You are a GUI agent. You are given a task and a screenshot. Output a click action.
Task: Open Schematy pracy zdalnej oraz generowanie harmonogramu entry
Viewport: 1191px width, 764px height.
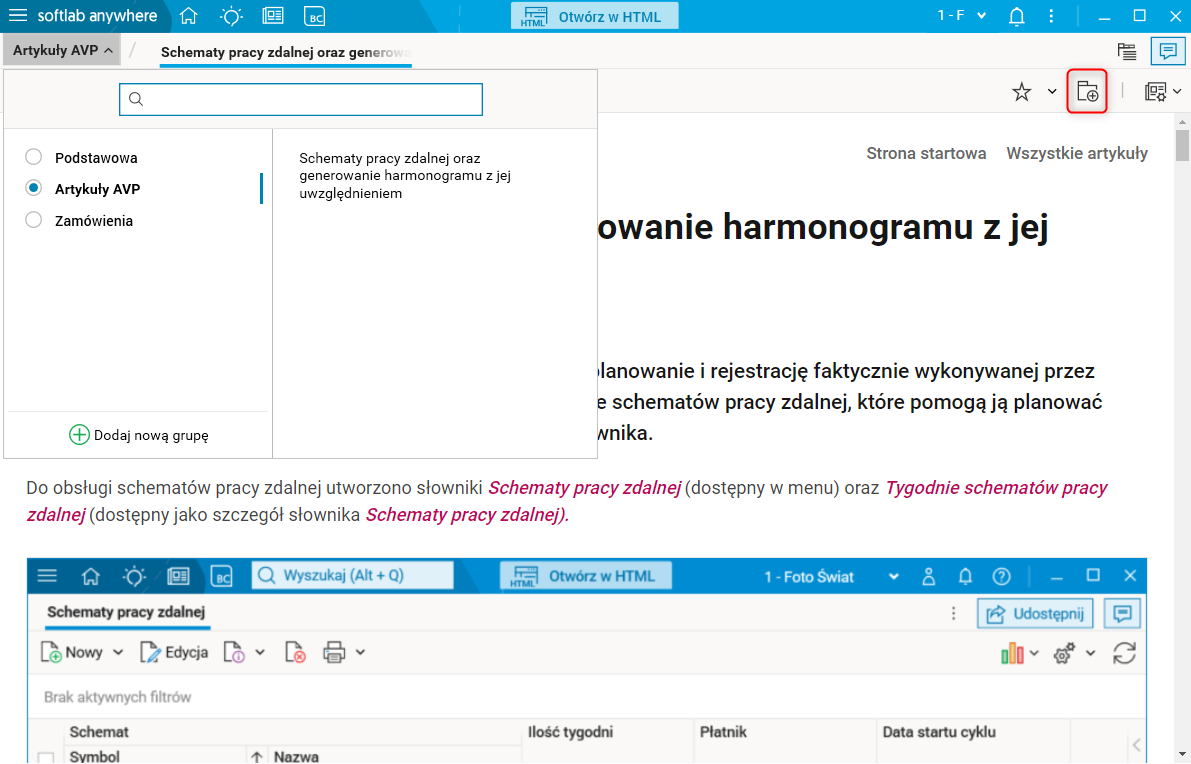405,175
